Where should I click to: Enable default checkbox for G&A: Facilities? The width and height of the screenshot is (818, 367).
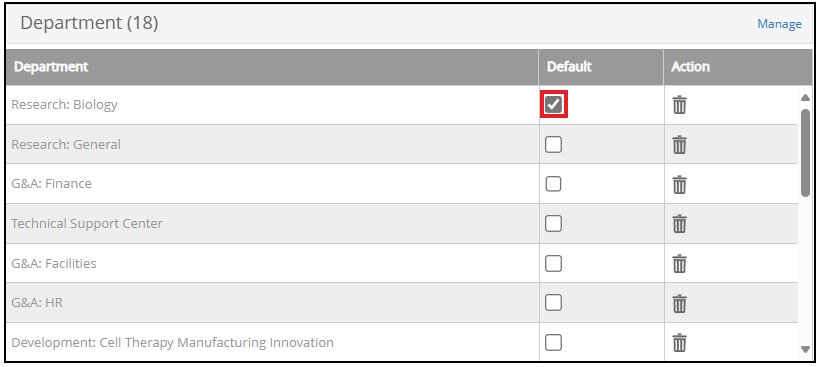tap(554, 263)
